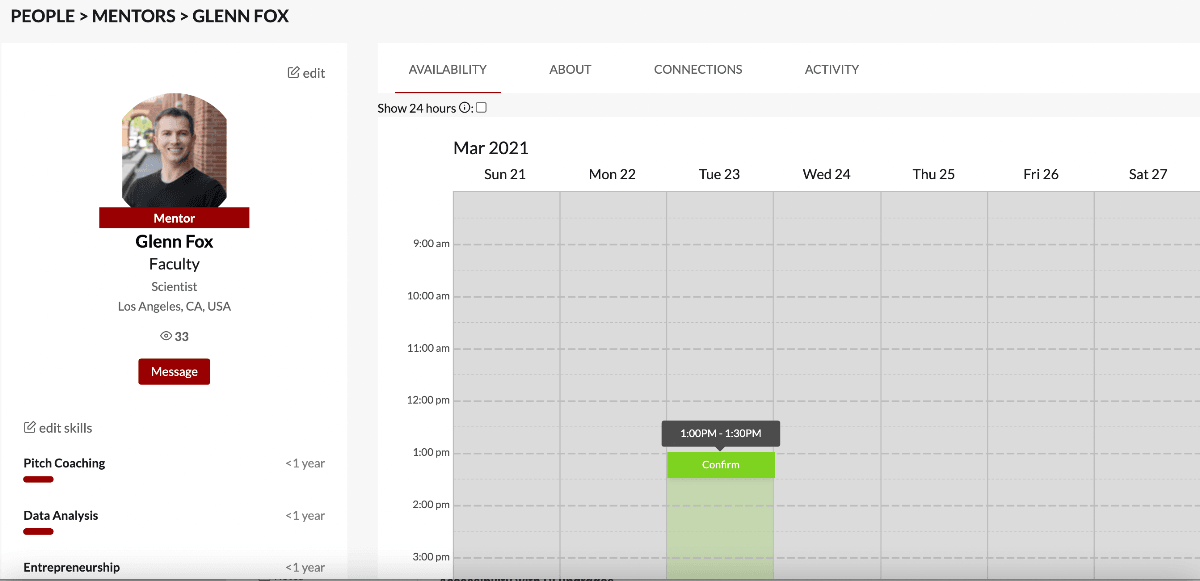1200x581 pixels.
Task: Select the Availability tab
Action: pyautogui.click(x=448, y=70)
